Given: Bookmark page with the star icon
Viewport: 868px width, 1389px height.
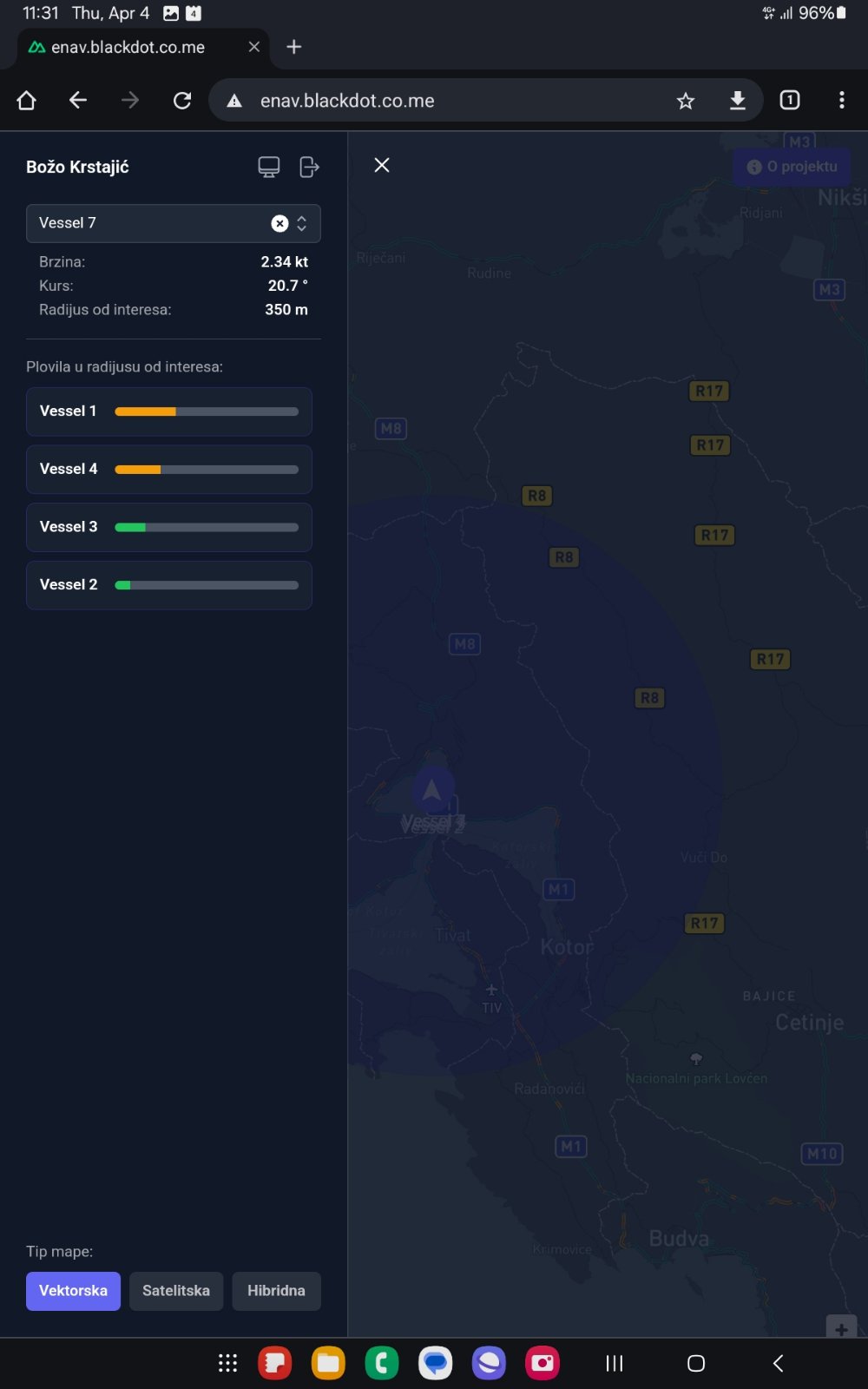Looking at the screenshot, I should click(686, 101).
